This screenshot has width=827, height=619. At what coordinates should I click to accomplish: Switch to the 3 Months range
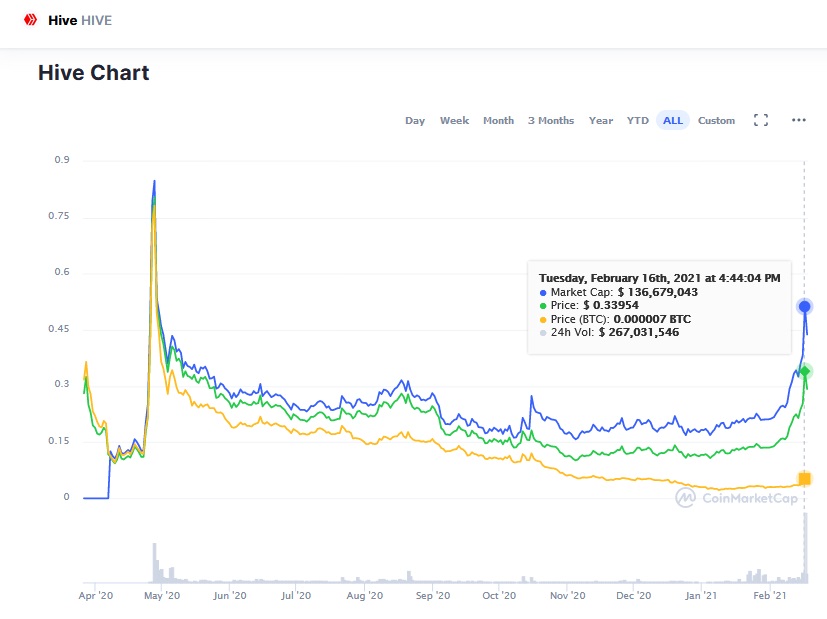551,120
